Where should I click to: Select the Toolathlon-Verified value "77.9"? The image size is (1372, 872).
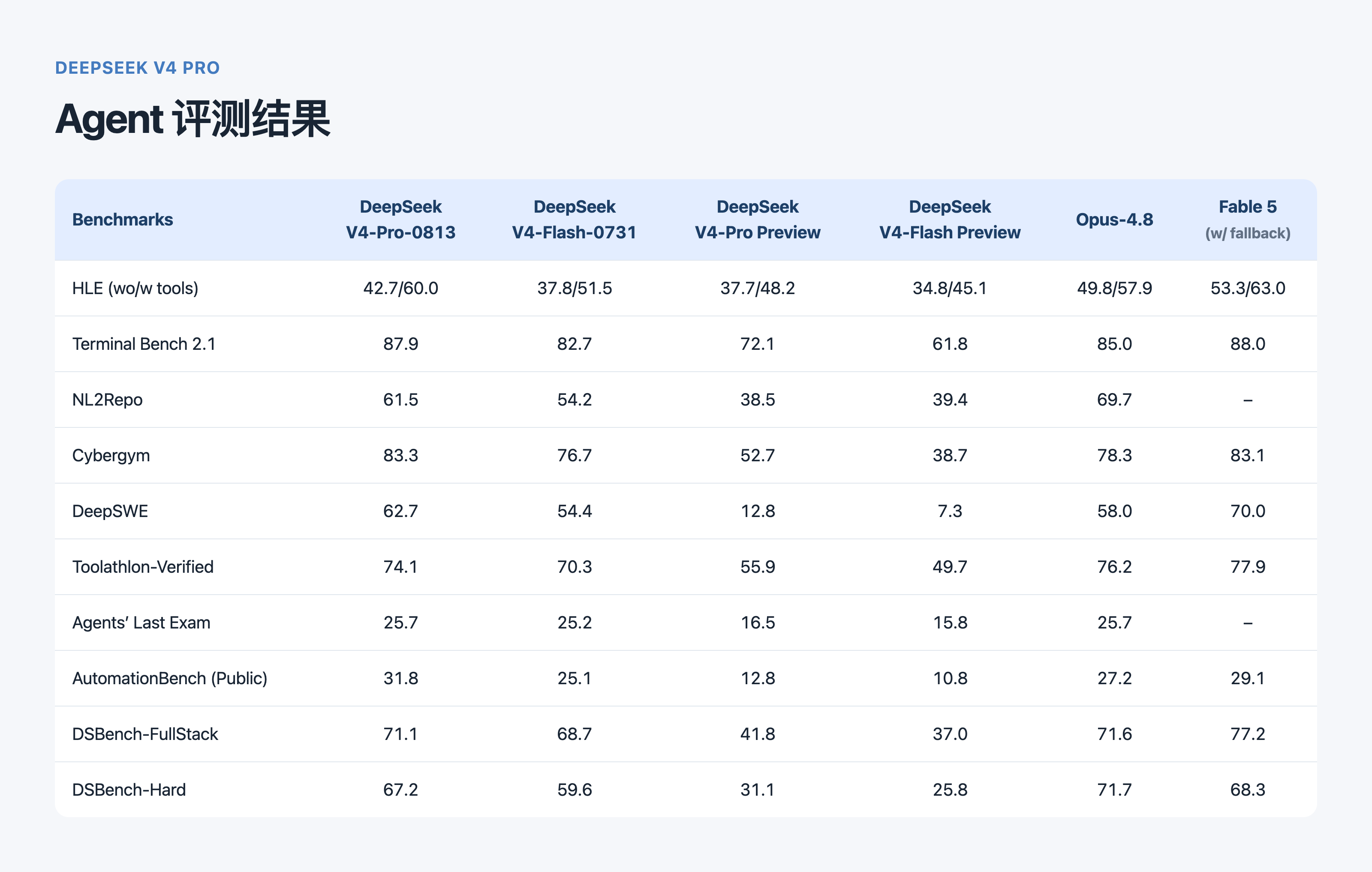1248,567
